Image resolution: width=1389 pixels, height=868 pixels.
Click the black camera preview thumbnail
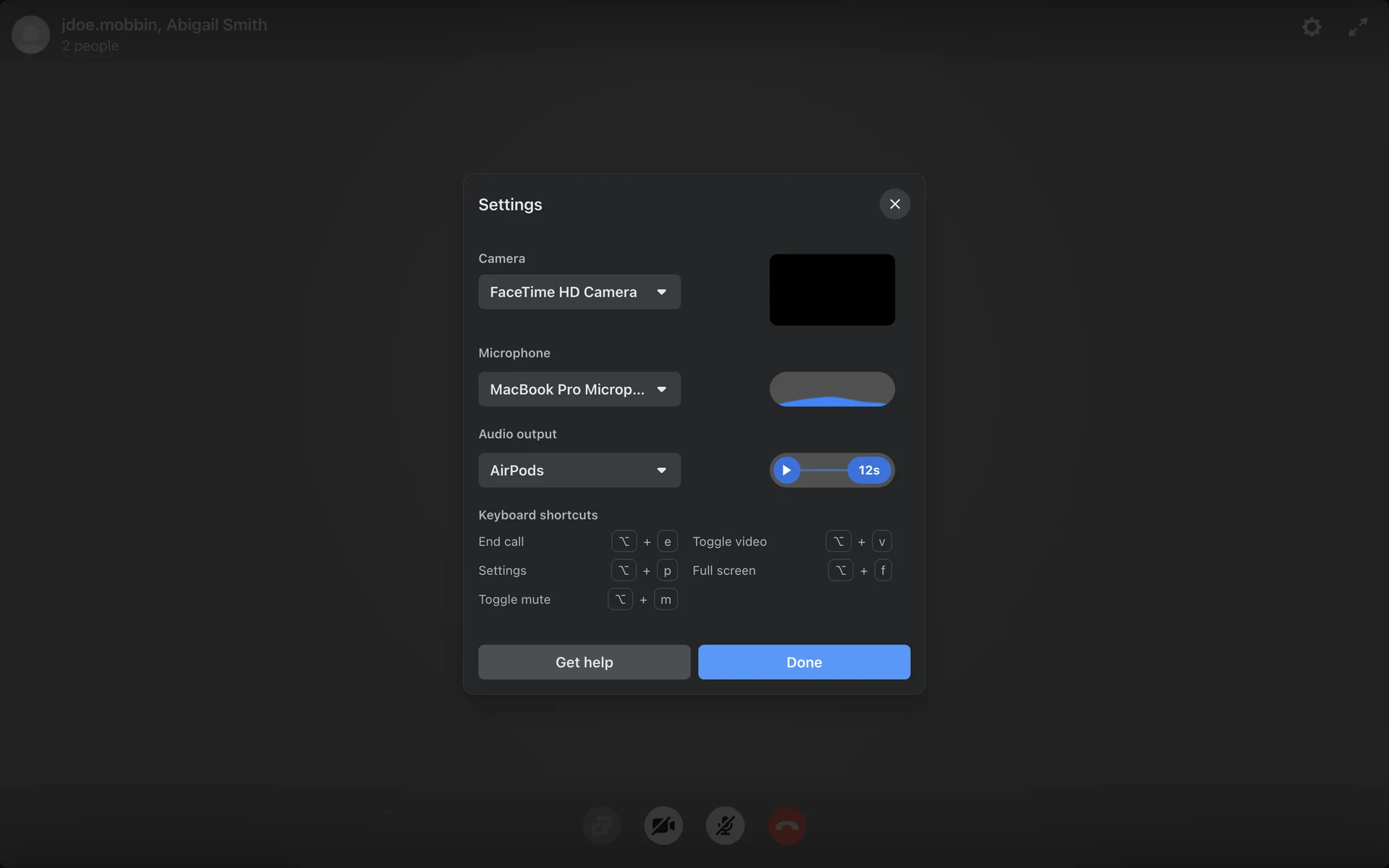coord(832,289)
